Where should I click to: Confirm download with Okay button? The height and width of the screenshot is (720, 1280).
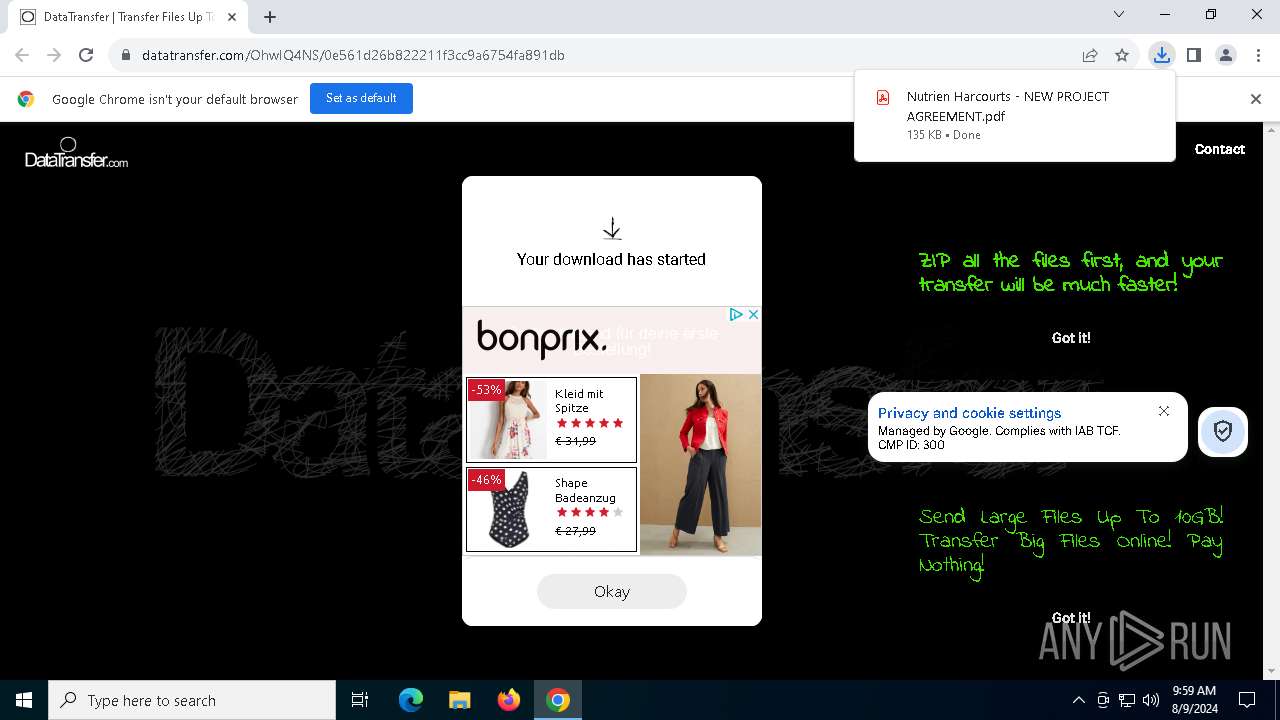click(612, 591)
